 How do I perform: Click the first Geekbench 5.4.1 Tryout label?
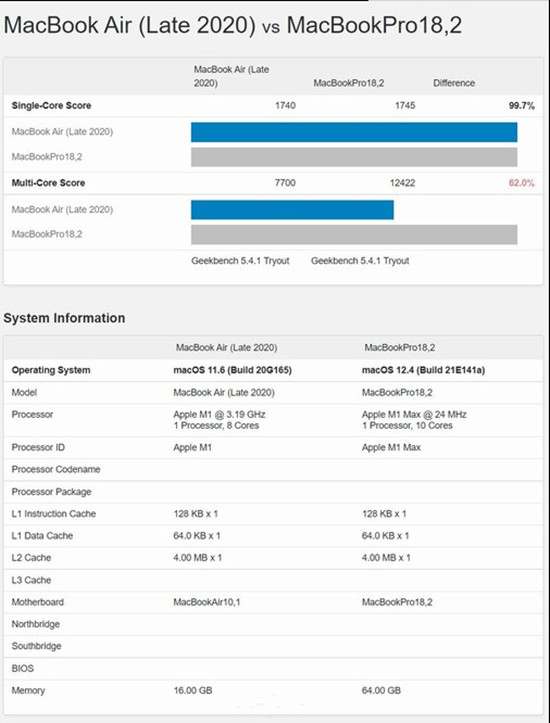(240, 261)
